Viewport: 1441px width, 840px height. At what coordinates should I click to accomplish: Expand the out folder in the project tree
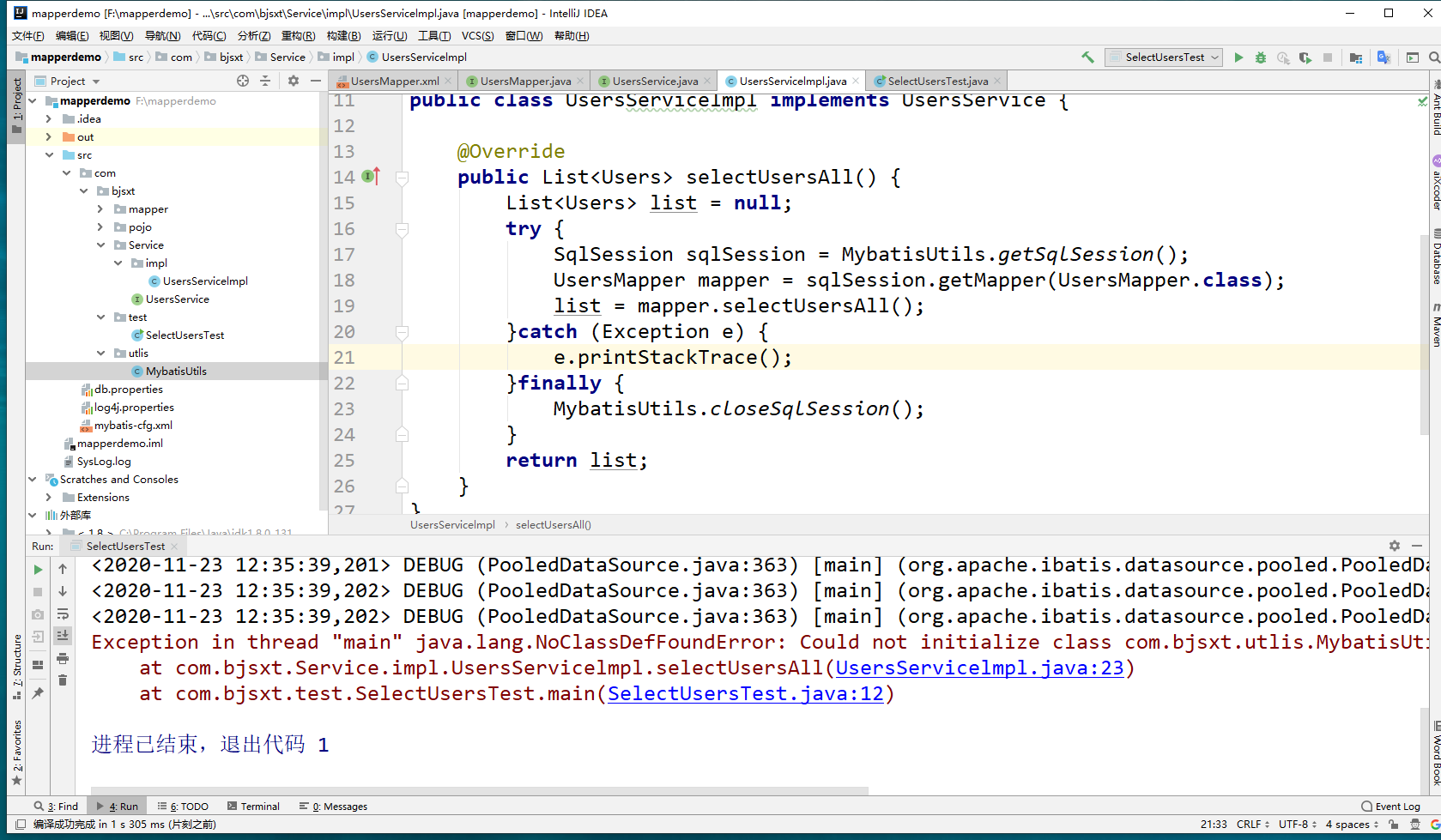[x=49, y=137]
